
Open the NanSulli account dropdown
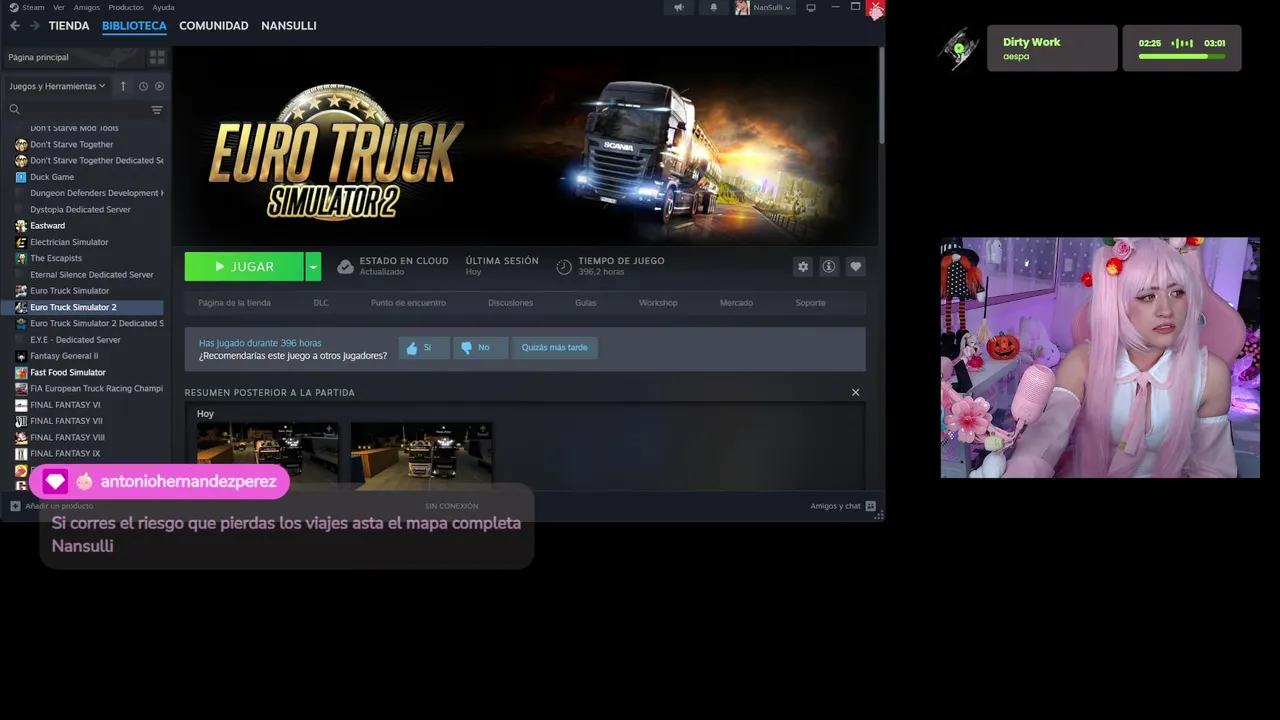[765, 7]
